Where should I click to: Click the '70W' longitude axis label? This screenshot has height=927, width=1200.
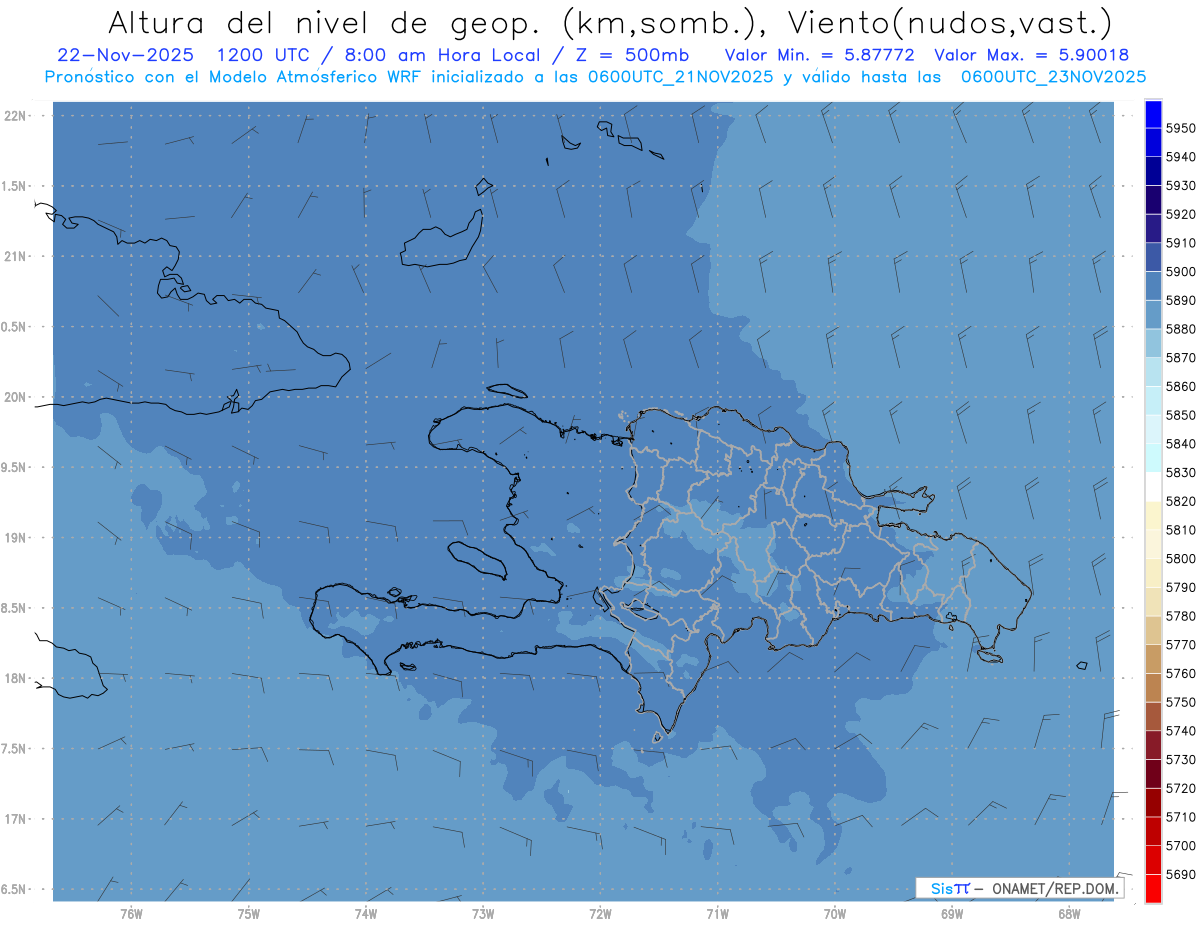pyautogui.click(x=835, y=913)
